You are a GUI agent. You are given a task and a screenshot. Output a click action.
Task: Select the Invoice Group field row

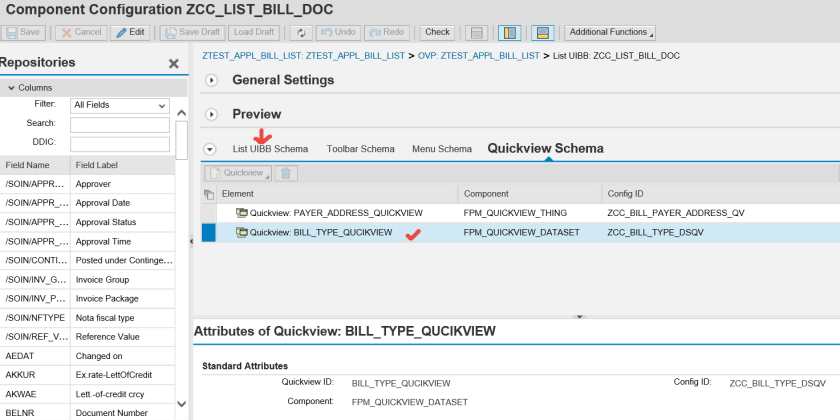pos(87,280)
